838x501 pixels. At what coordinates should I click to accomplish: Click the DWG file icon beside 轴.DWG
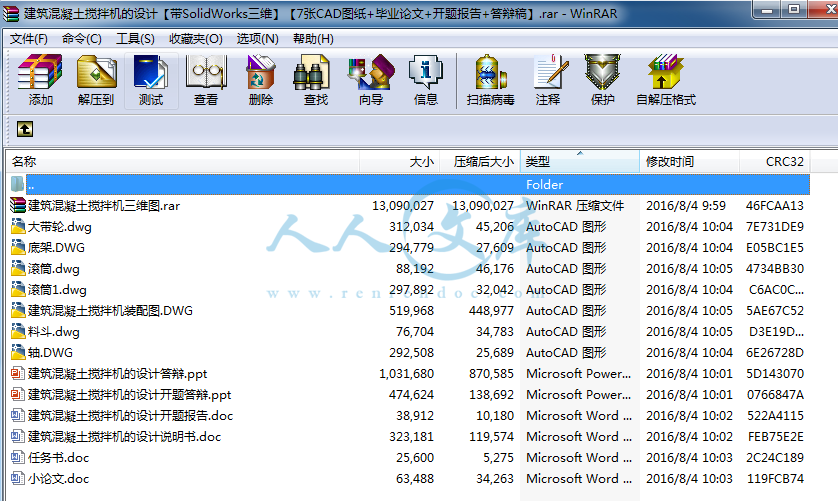(18, 353)
